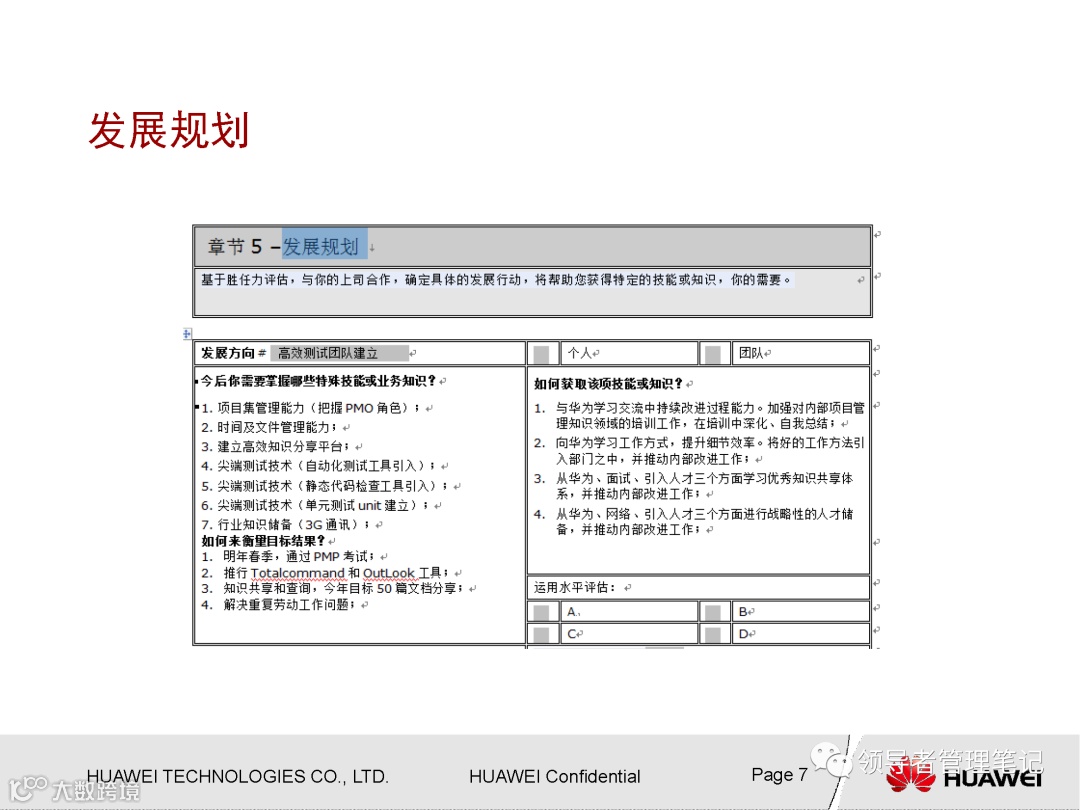
Task: Expand the 章节 5 发展规划 section header
Action: point(530,246)
